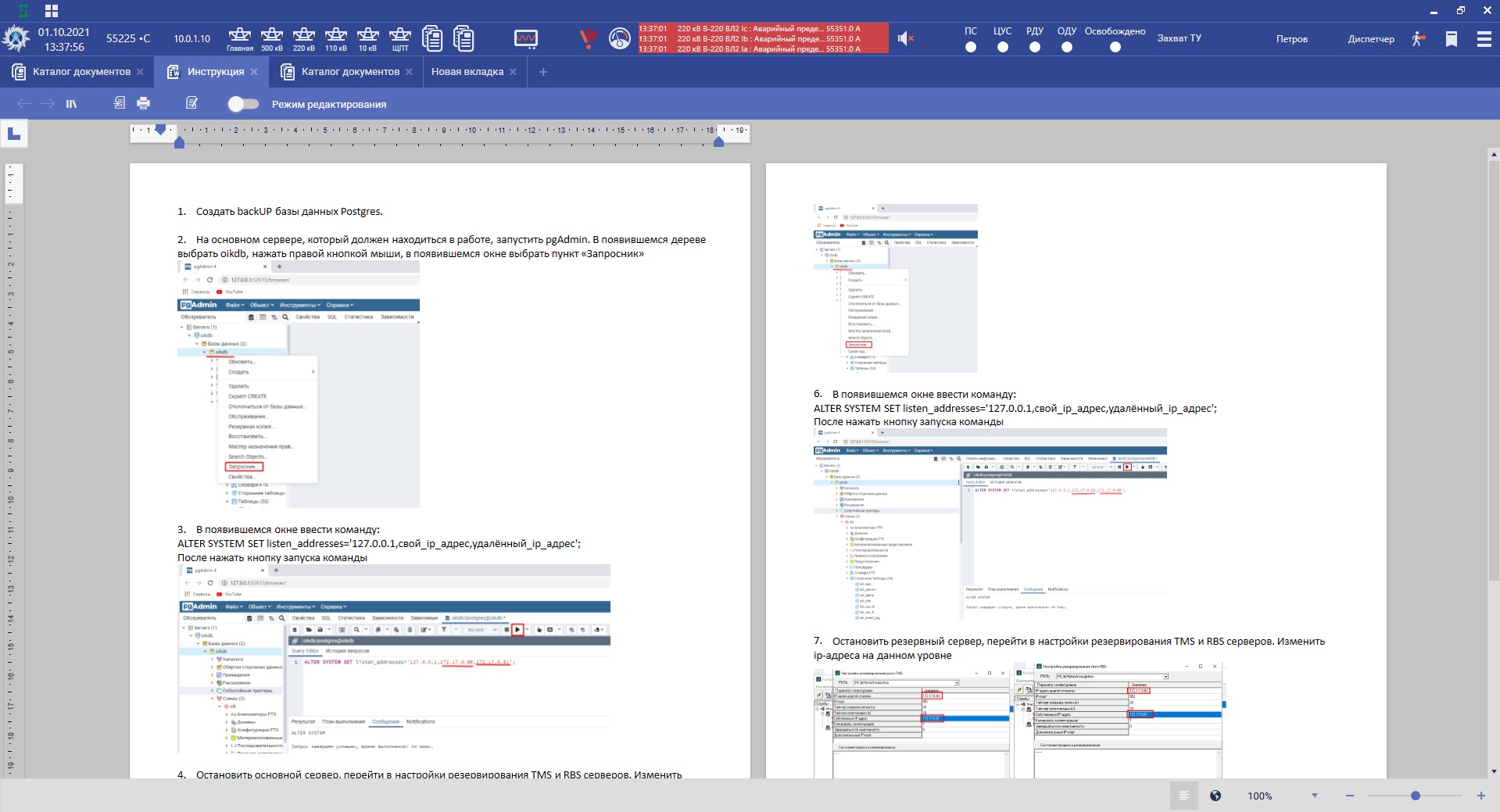Open the red alarm exclamation icon
Image resolution: width=1500 pixels, height=812 pixels.
pyautogui.click(x=588, y=38)
